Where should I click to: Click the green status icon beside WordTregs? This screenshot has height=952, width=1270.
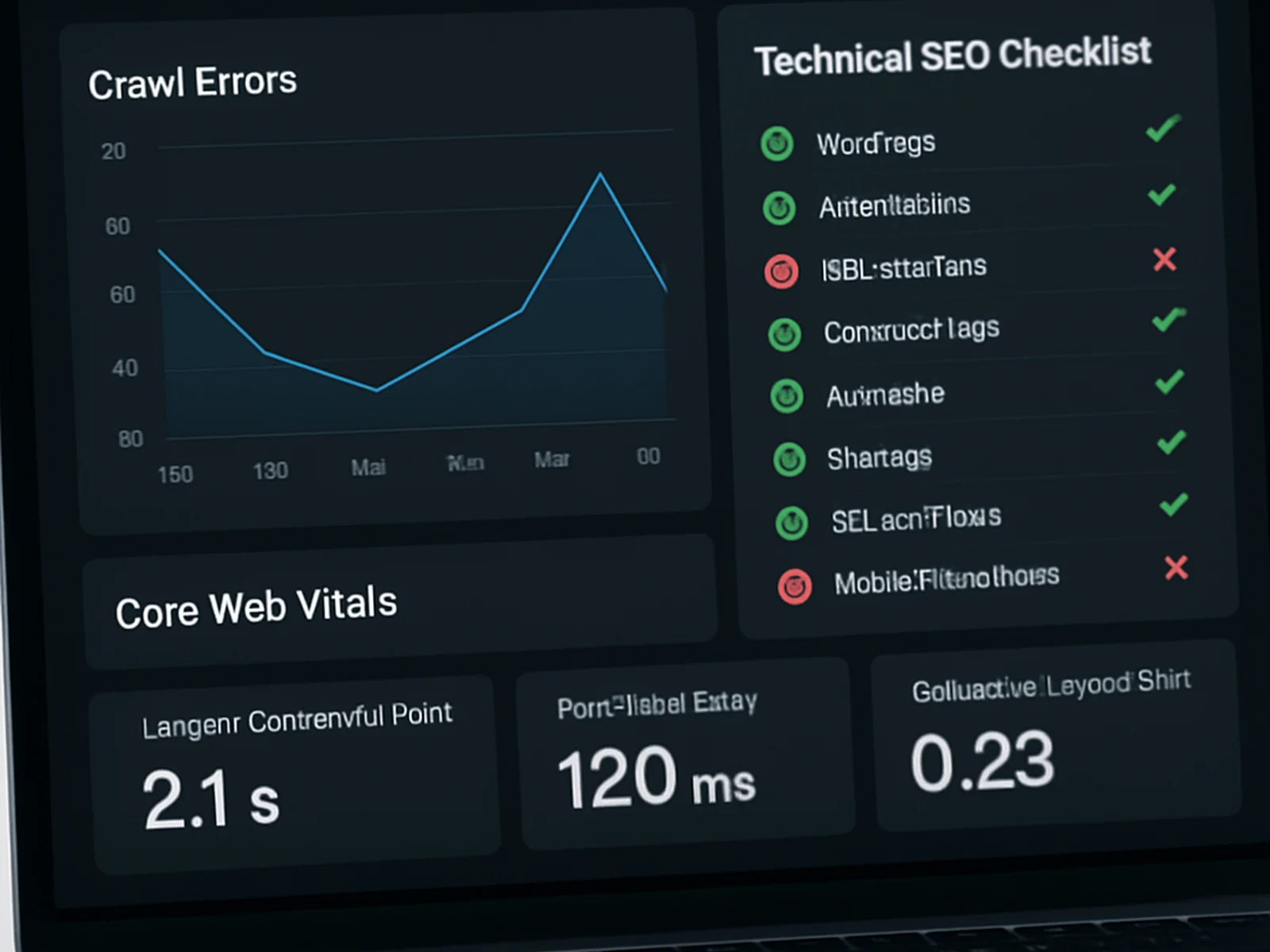click(x=776, y=144)
